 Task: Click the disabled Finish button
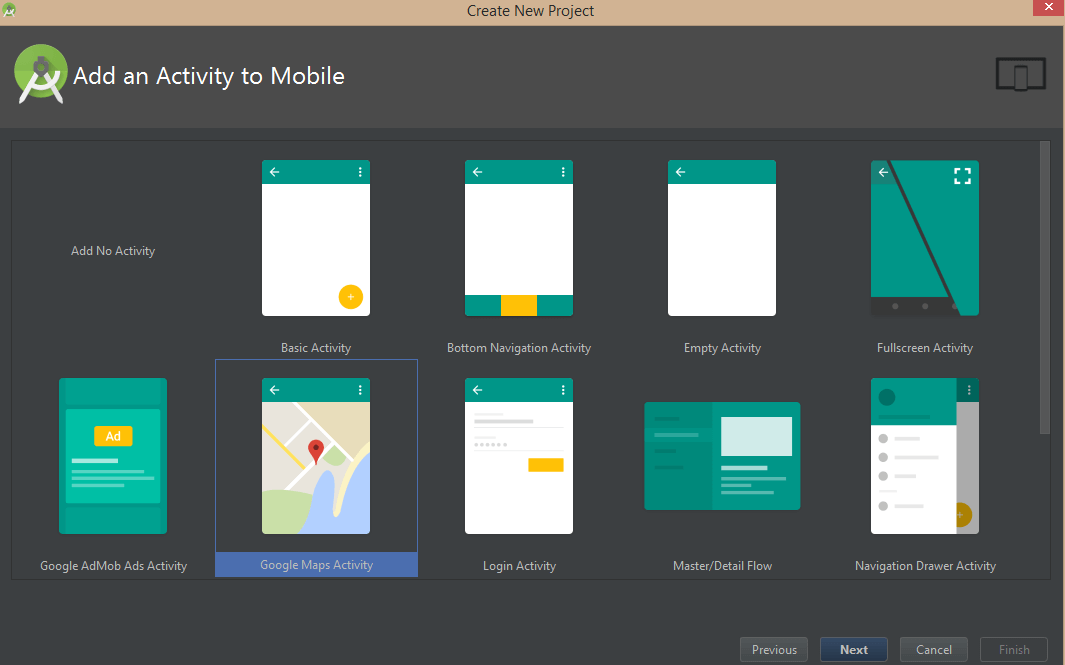[x=1014, y=649]
